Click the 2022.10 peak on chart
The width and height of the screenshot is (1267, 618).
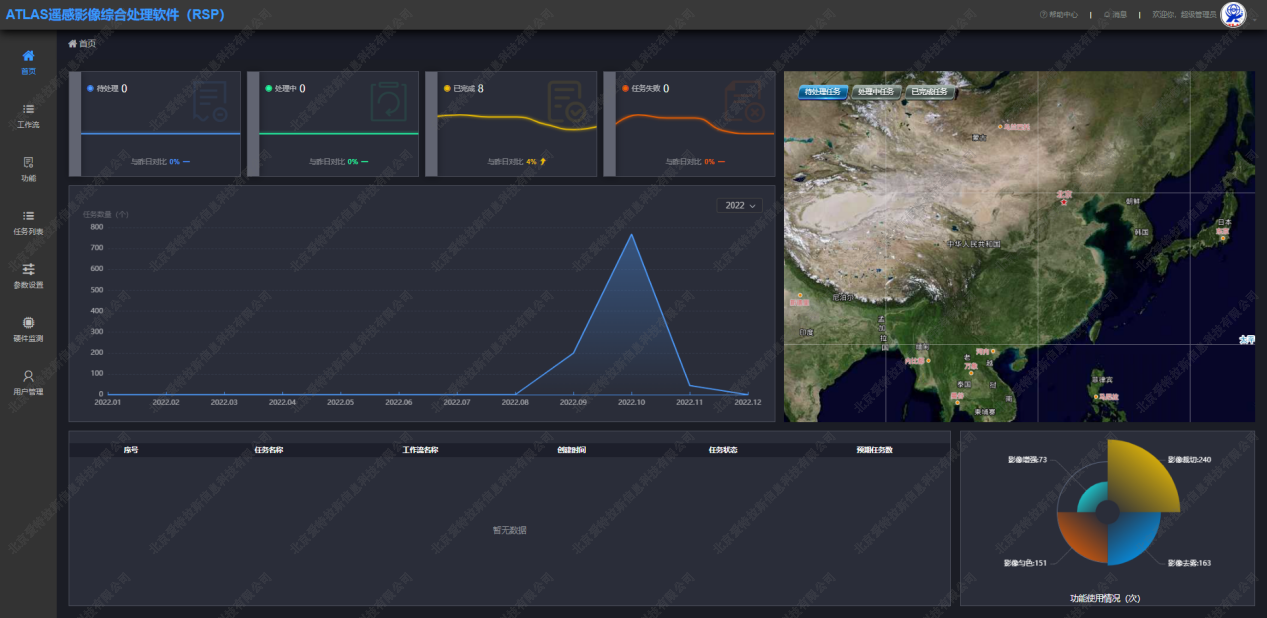coord(631,235)
